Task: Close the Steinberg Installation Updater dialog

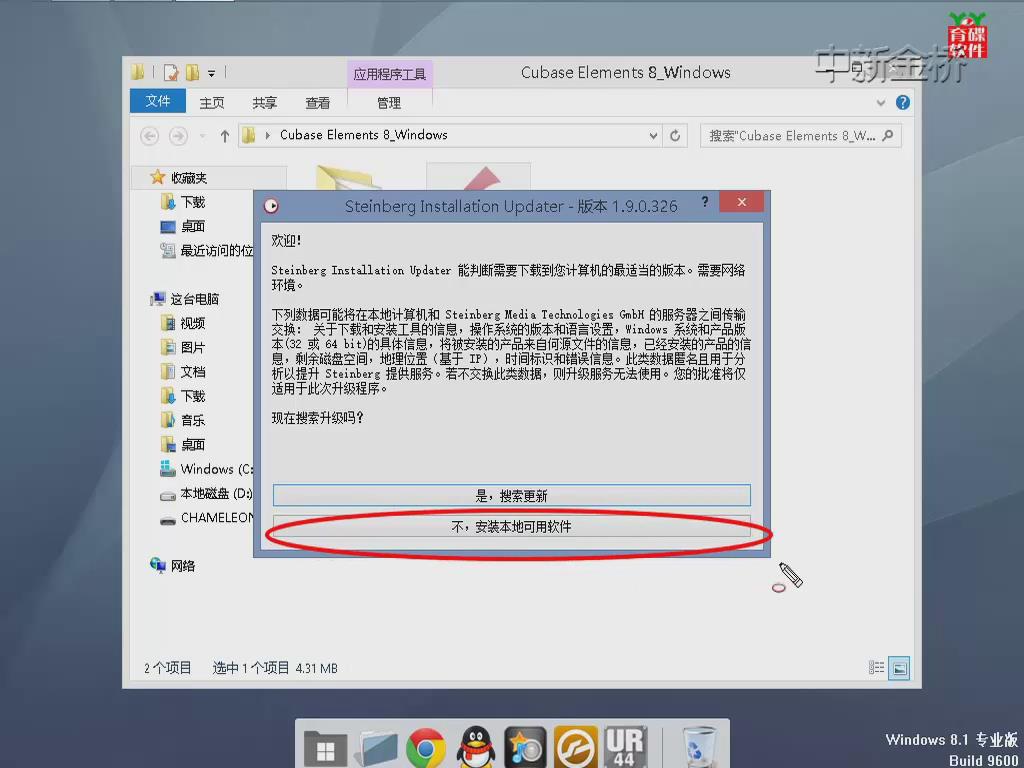Action: tap(741, 202)
